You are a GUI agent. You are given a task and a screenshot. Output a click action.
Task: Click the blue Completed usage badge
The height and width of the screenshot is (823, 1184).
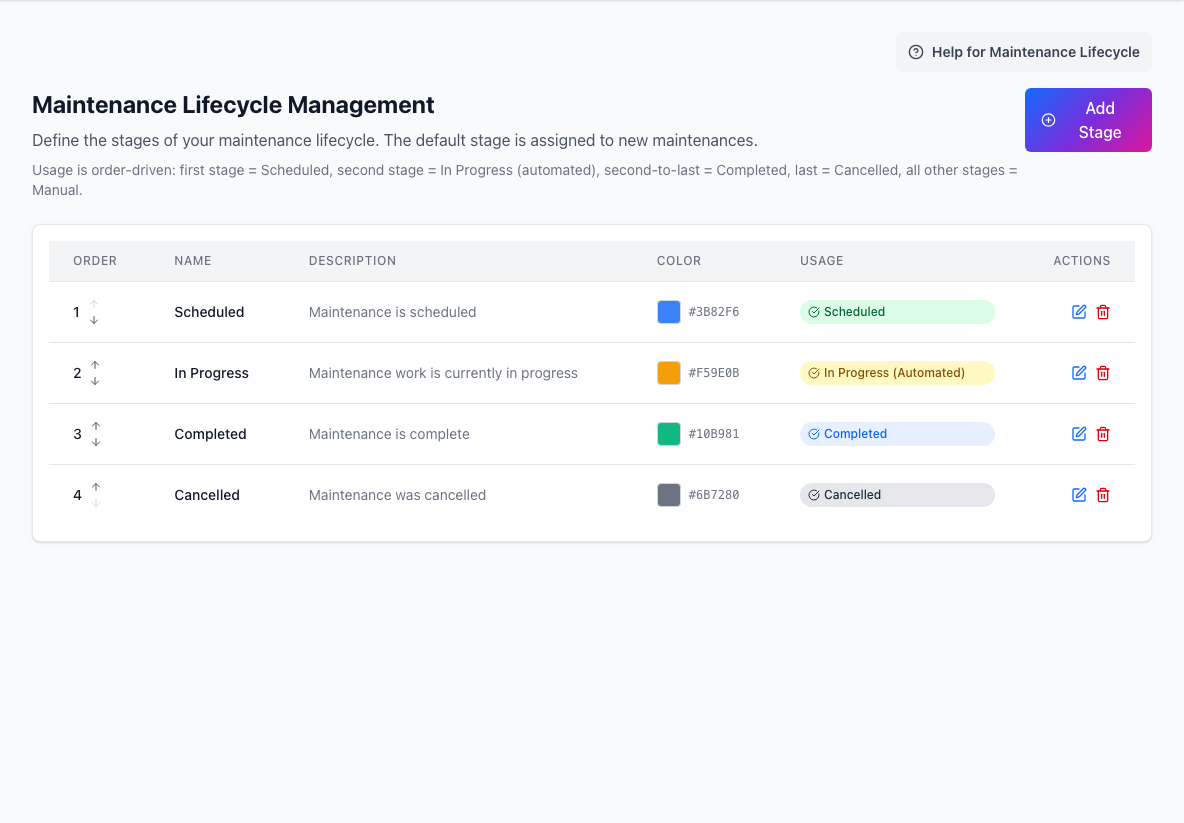(x=897, y=434)
